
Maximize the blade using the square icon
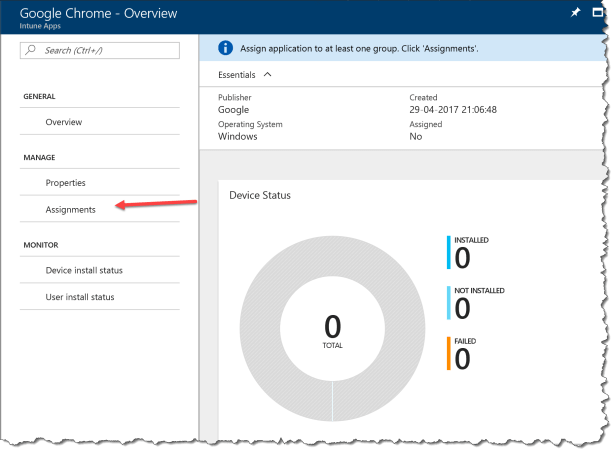(x=597, y=13)
